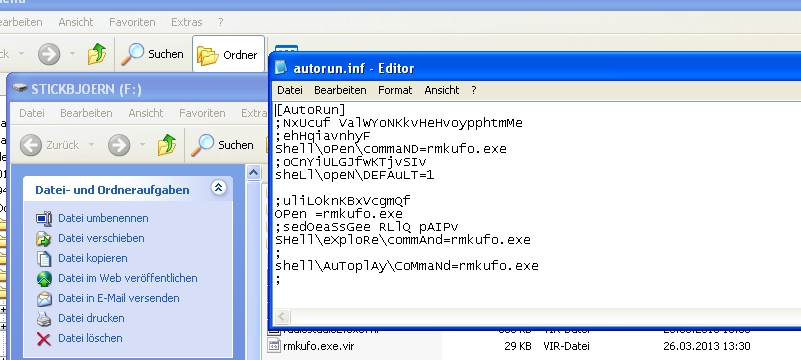Collapse Datei- und Ordneraufgaben panel
Screen dimensions: 801x360
[x=219, y=188]
